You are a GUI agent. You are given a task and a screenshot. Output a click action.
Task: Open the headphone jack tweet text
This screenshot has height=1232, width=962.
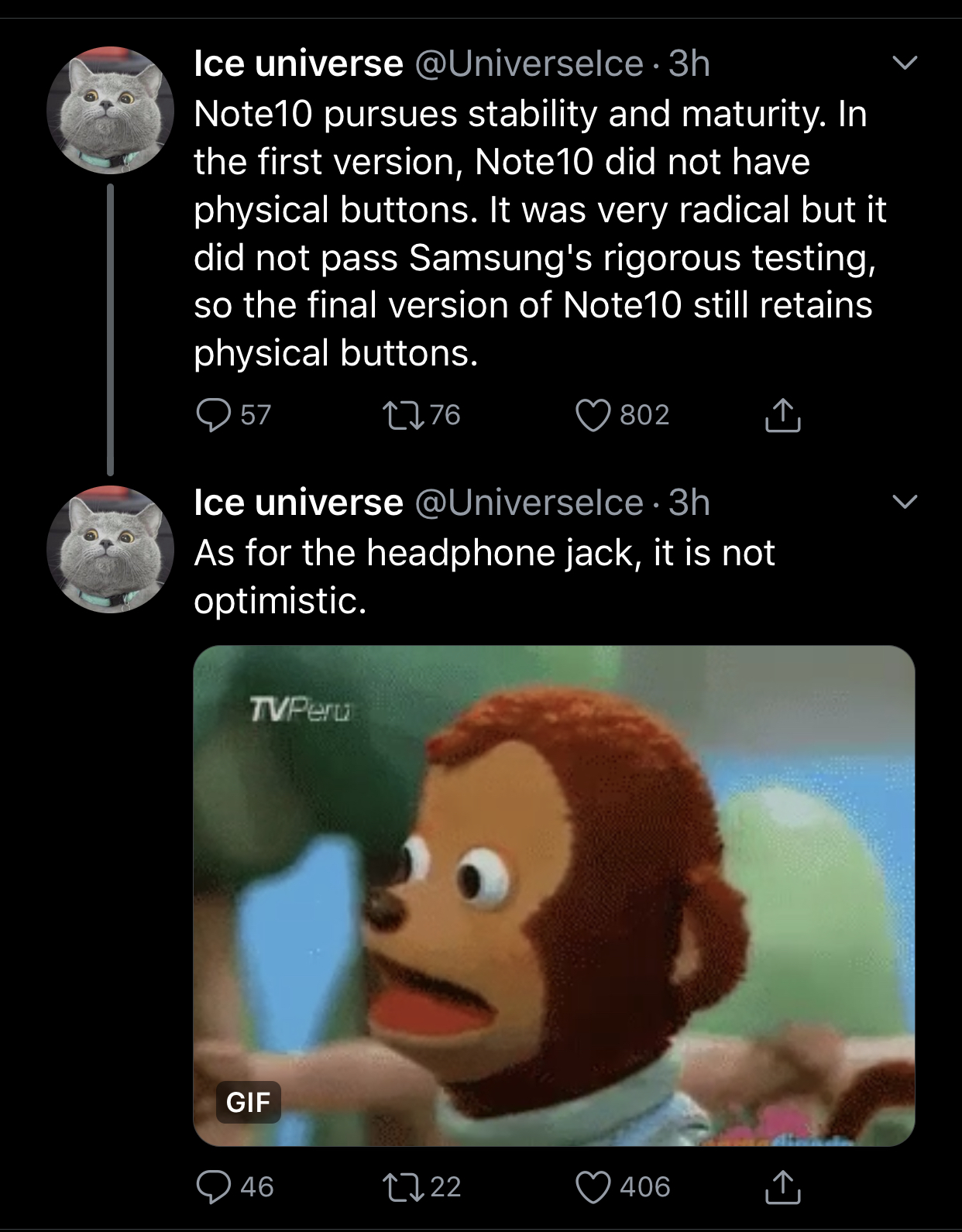(x=484, y=576)
